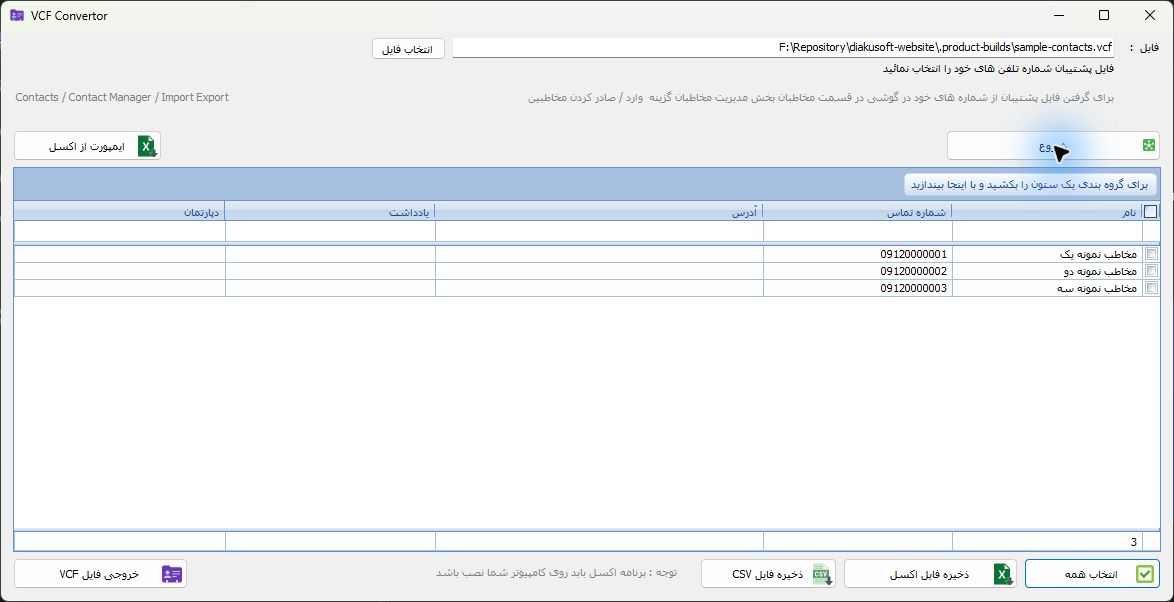The image size is (1174, 602).
Task: Click the ذخیره فایل CSV button
Action: (x=768, y=574)
